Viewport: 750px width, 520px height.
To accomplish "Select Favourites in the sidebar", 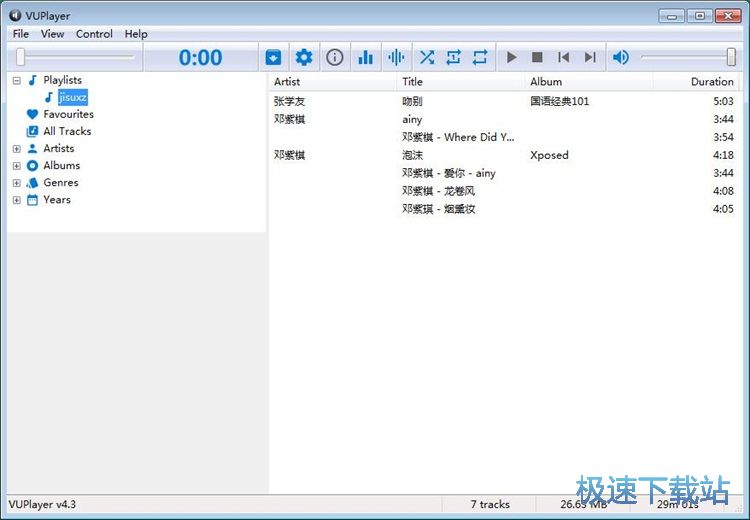I will (x=68, y=114).
